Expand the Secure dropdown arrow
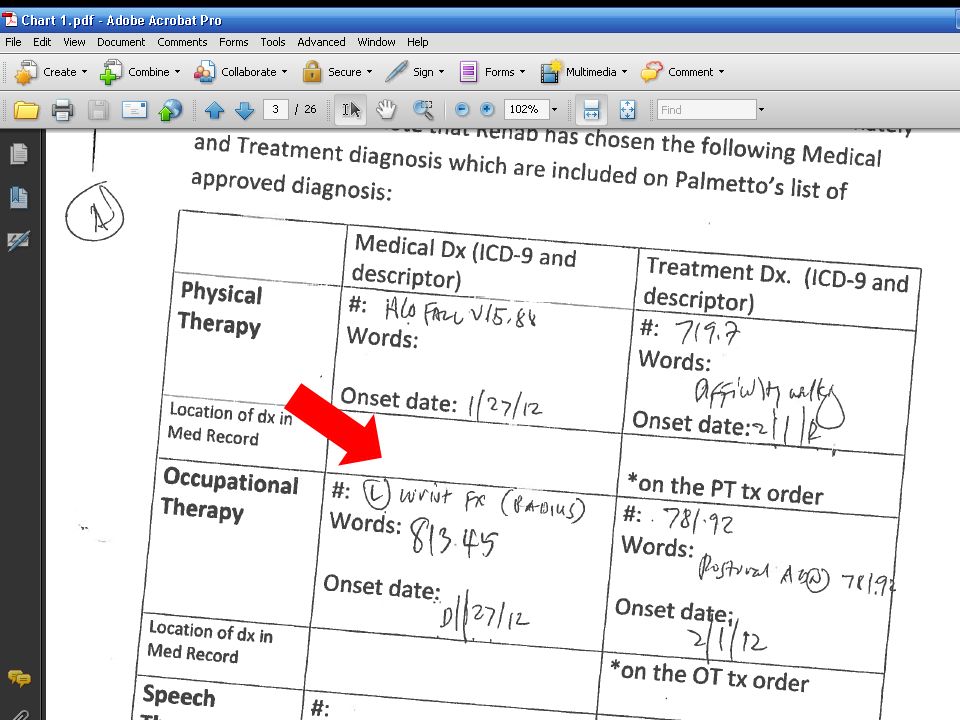The width and height of the screenshot is (960, 720). [x=369, y=72]
